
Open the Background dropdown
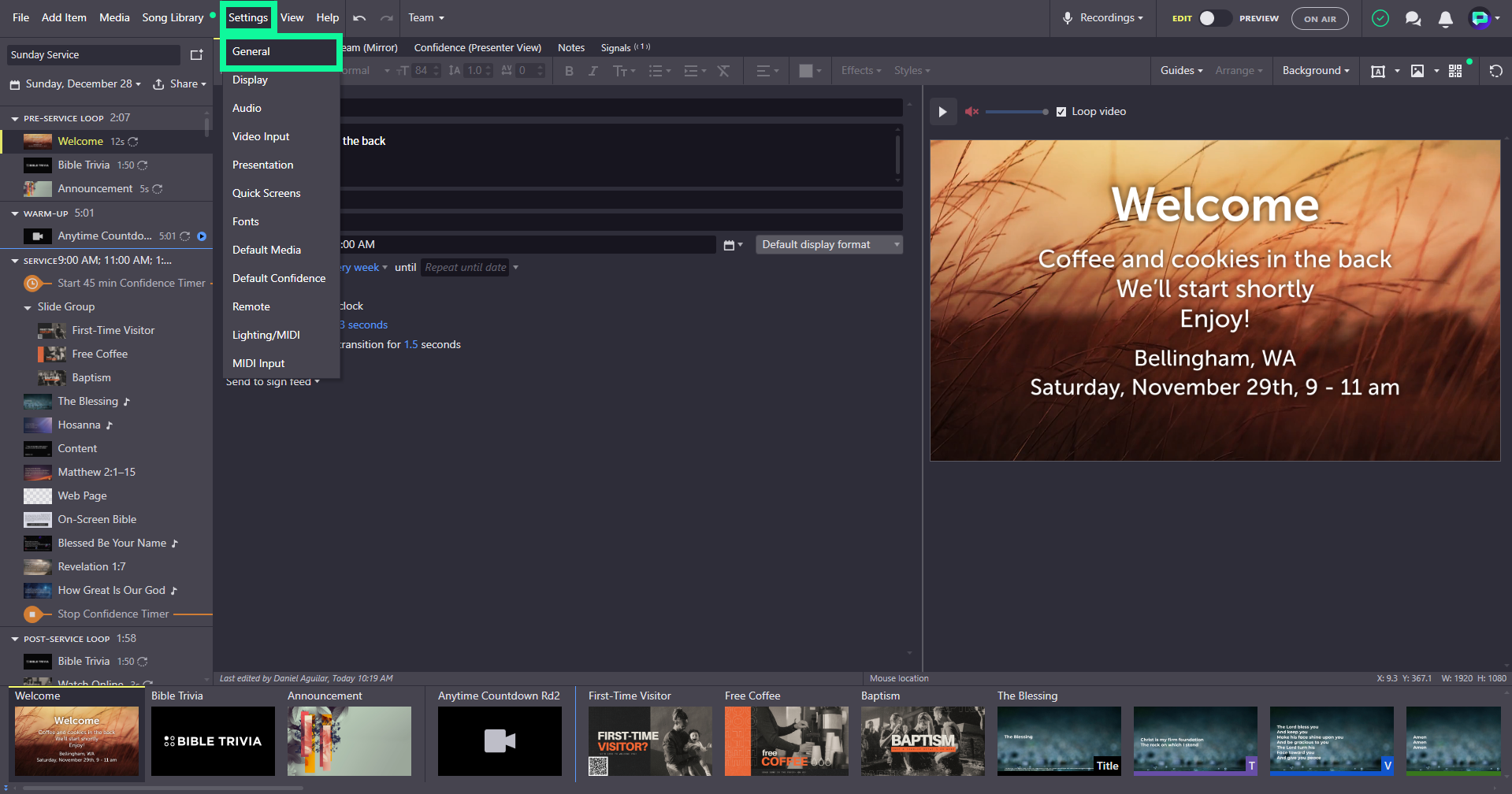click(x=1316, y=71)
